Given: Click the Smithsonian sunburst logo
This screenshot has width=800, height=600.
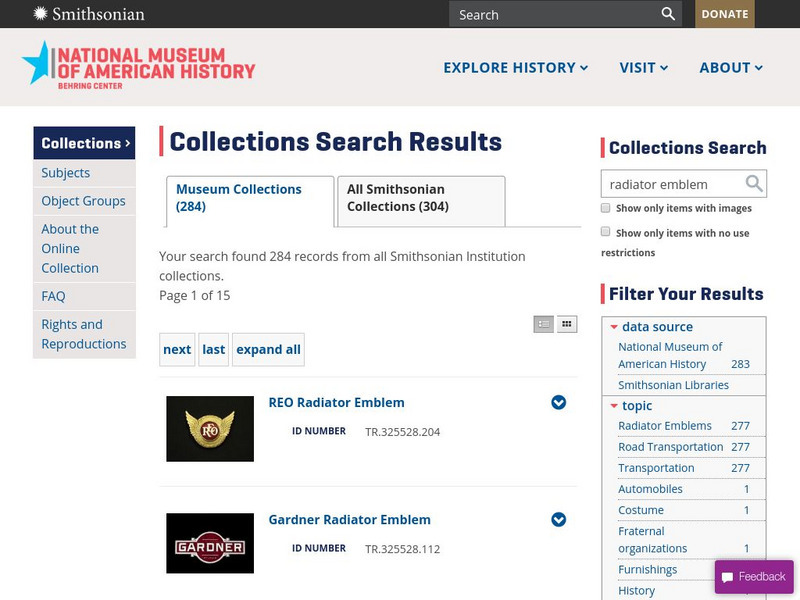Looking at the screenshot, I should (40, 14).
